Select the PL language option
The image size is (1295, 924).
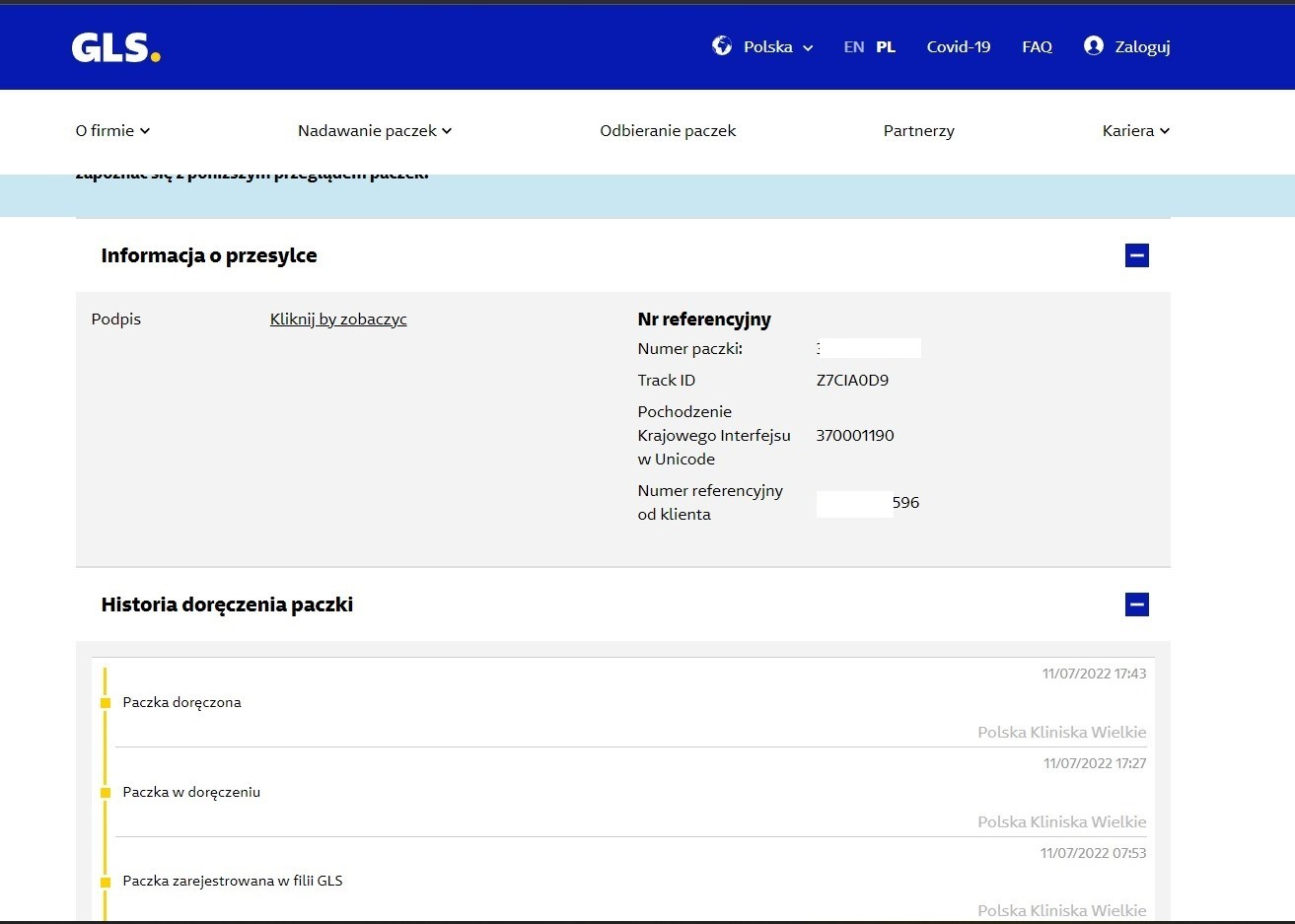click(886, 46)
